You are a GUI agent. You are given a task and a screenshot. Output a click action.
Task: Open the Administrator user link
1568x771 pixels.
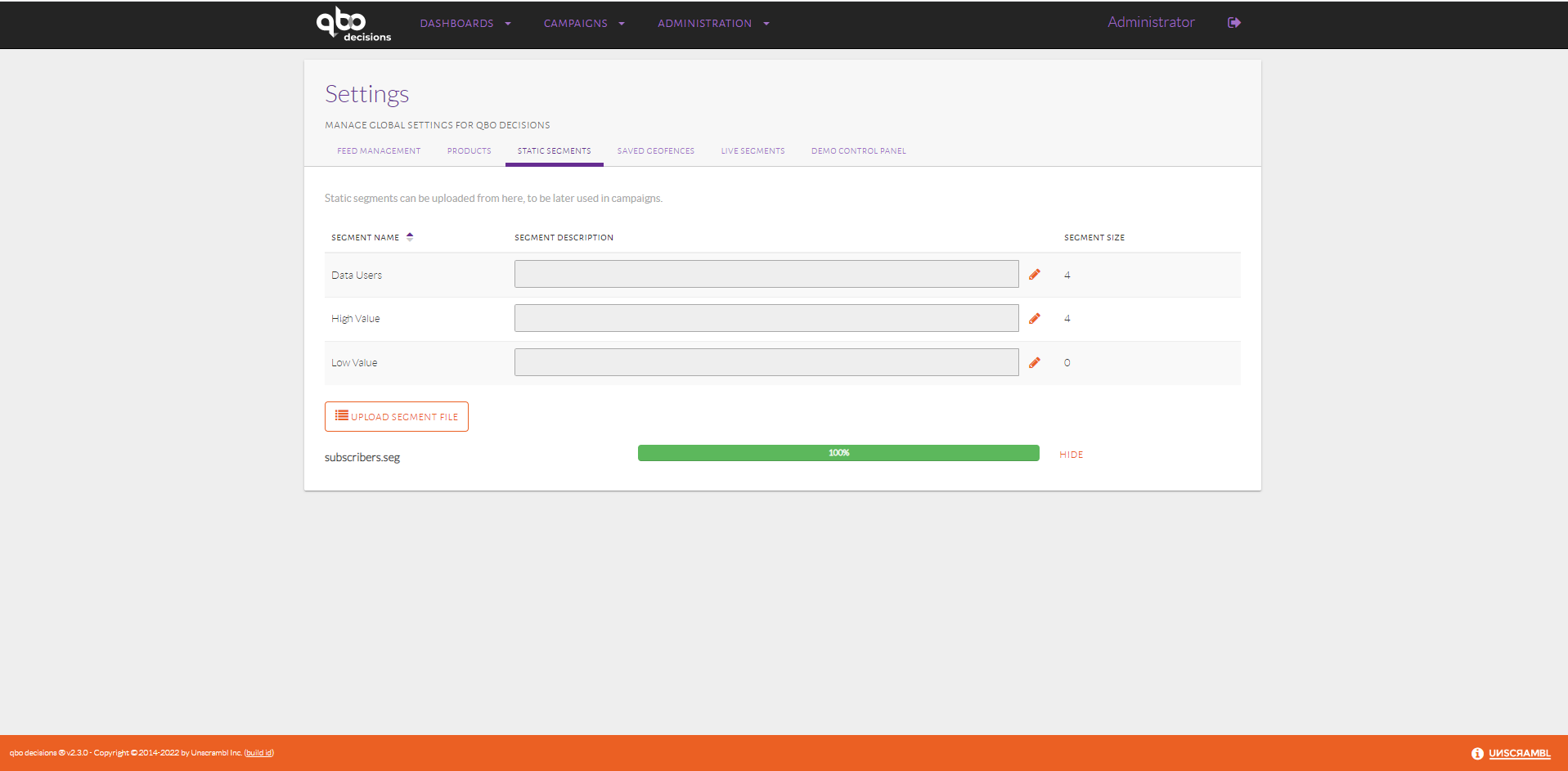pos(1151,22)
